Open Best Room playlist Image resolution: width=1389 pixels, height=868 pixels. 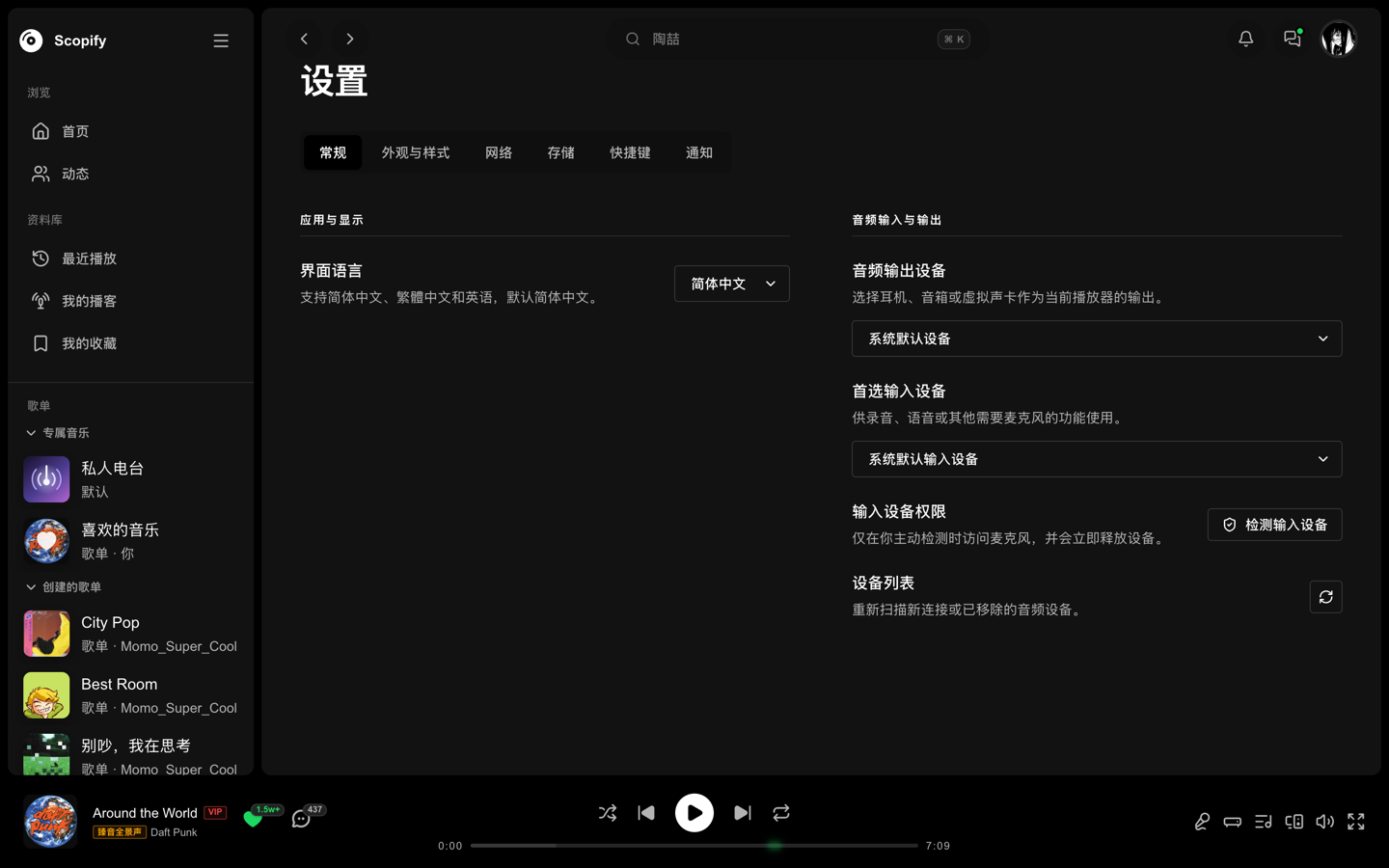131,695
